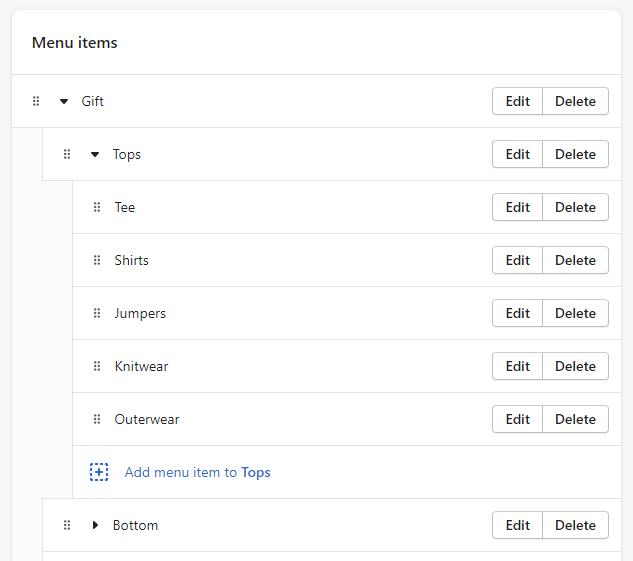Click the drag handle beside Tops

tap(67, 154)
